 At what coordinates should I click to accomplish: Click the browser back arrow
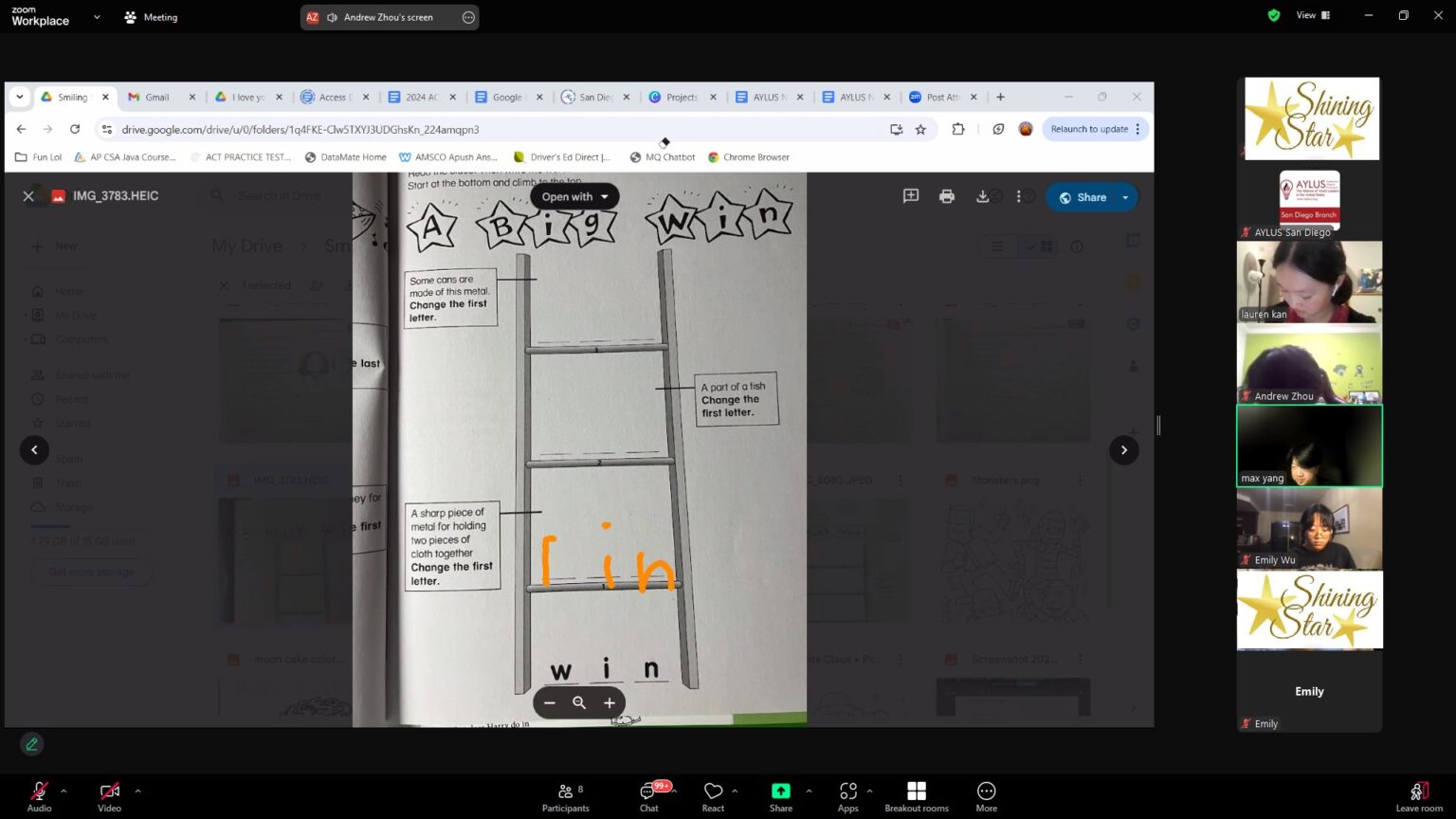pos(21,129)
